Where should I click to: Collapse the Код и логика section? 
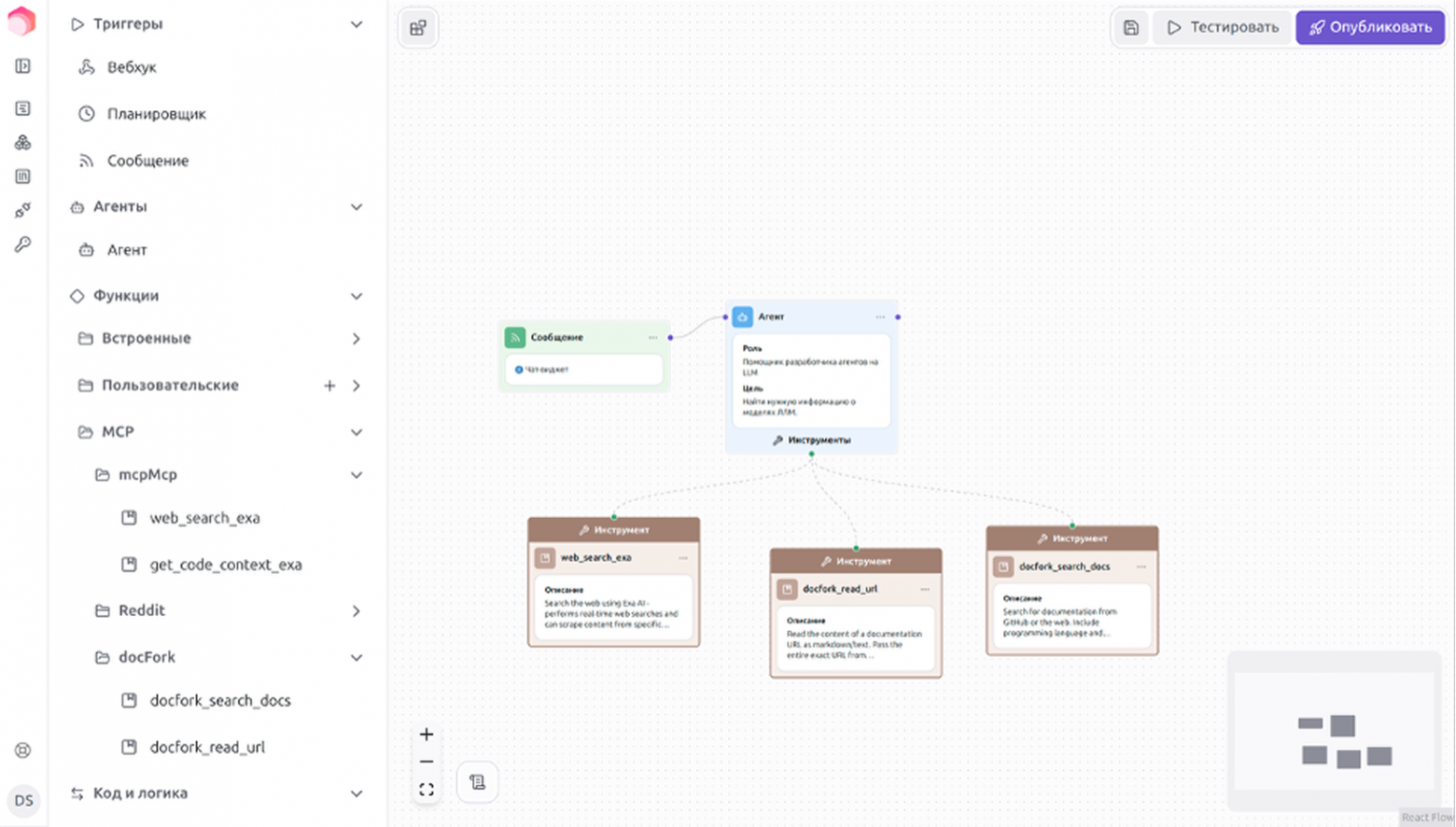click(x=357, y=794)
